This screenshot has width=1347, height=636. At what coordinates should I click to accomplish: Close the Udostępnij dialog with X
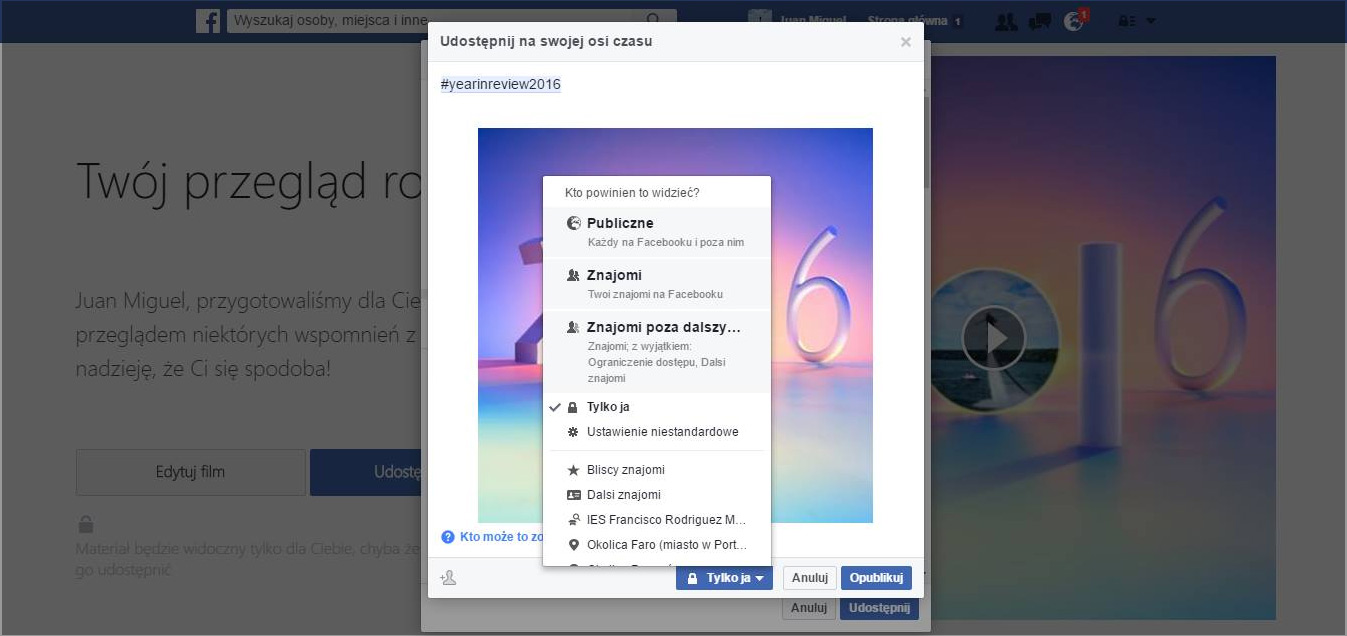coord(905,42)
